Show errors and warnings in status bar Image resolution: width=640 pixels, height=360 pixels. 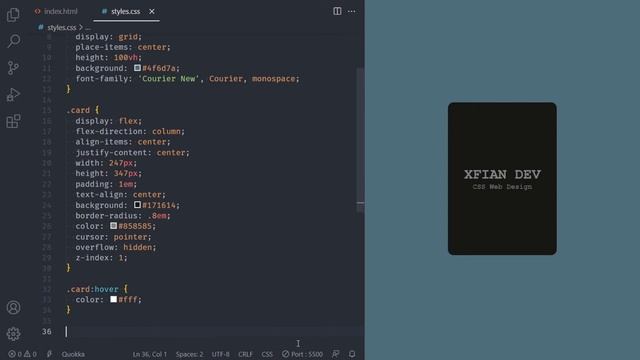[22, 354]
